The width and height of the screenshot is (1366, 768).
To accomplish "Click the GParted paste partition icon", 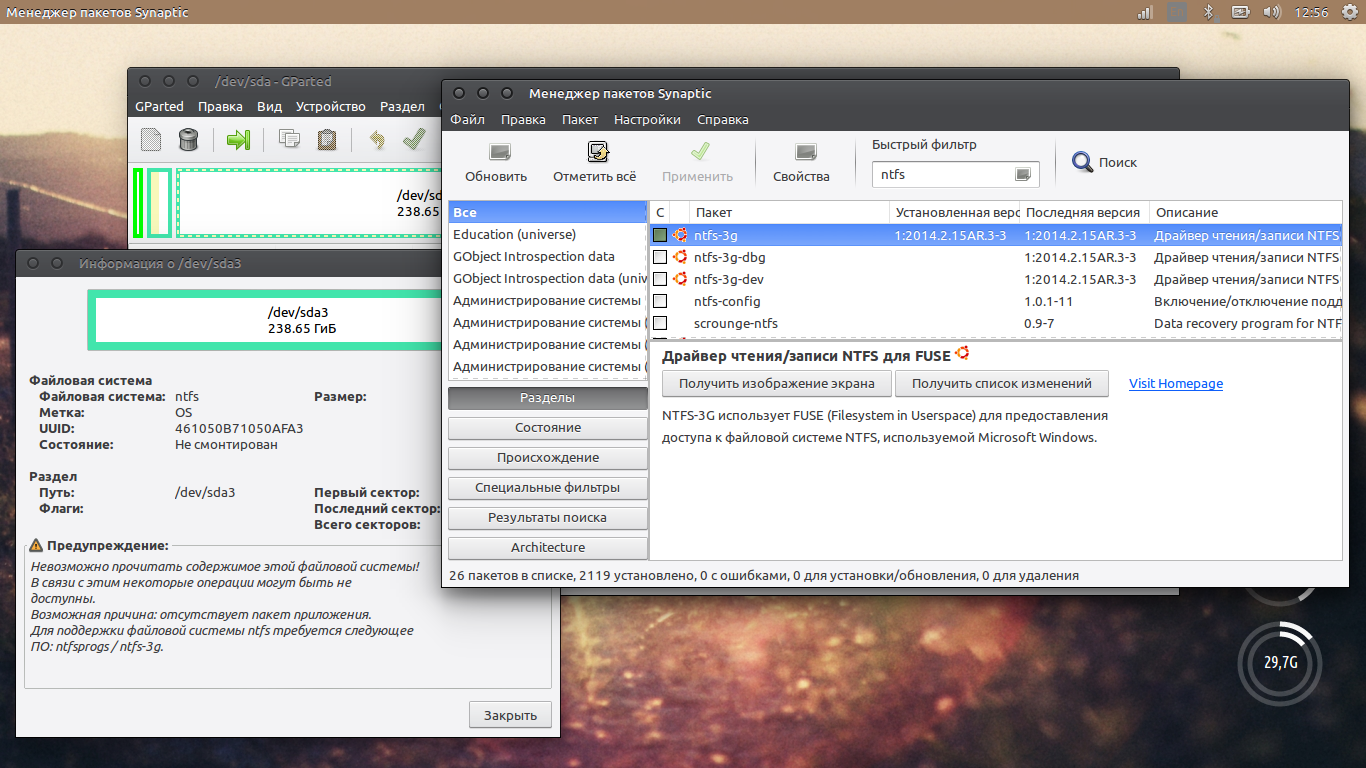I will (x=326, y=139).
